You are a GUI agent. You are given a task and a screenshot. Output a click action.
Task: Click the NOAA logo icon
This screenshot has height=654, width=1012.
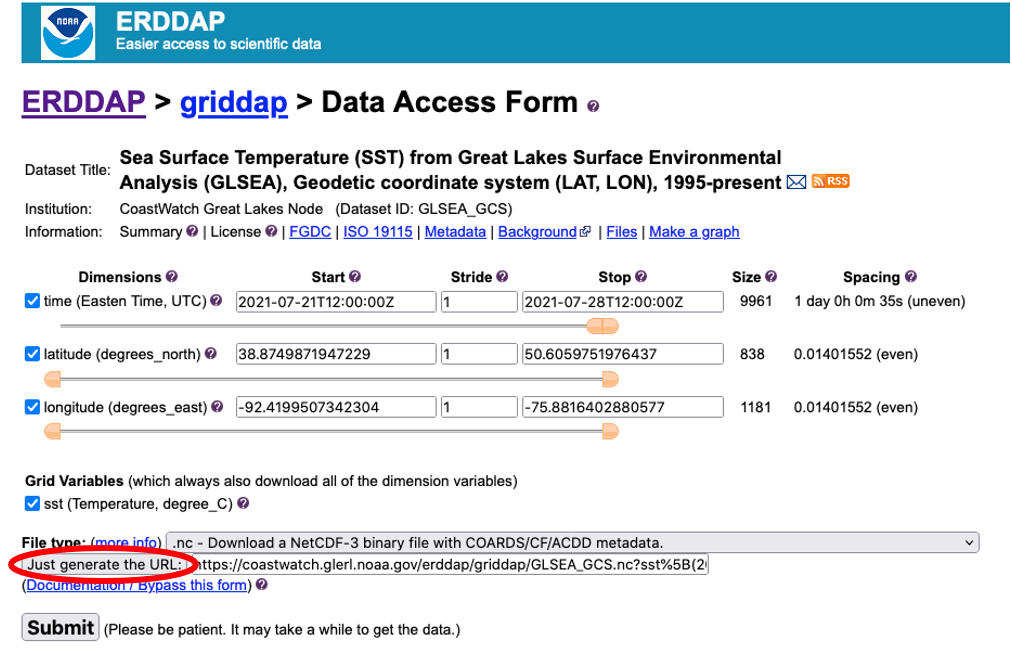coord(67,32)
